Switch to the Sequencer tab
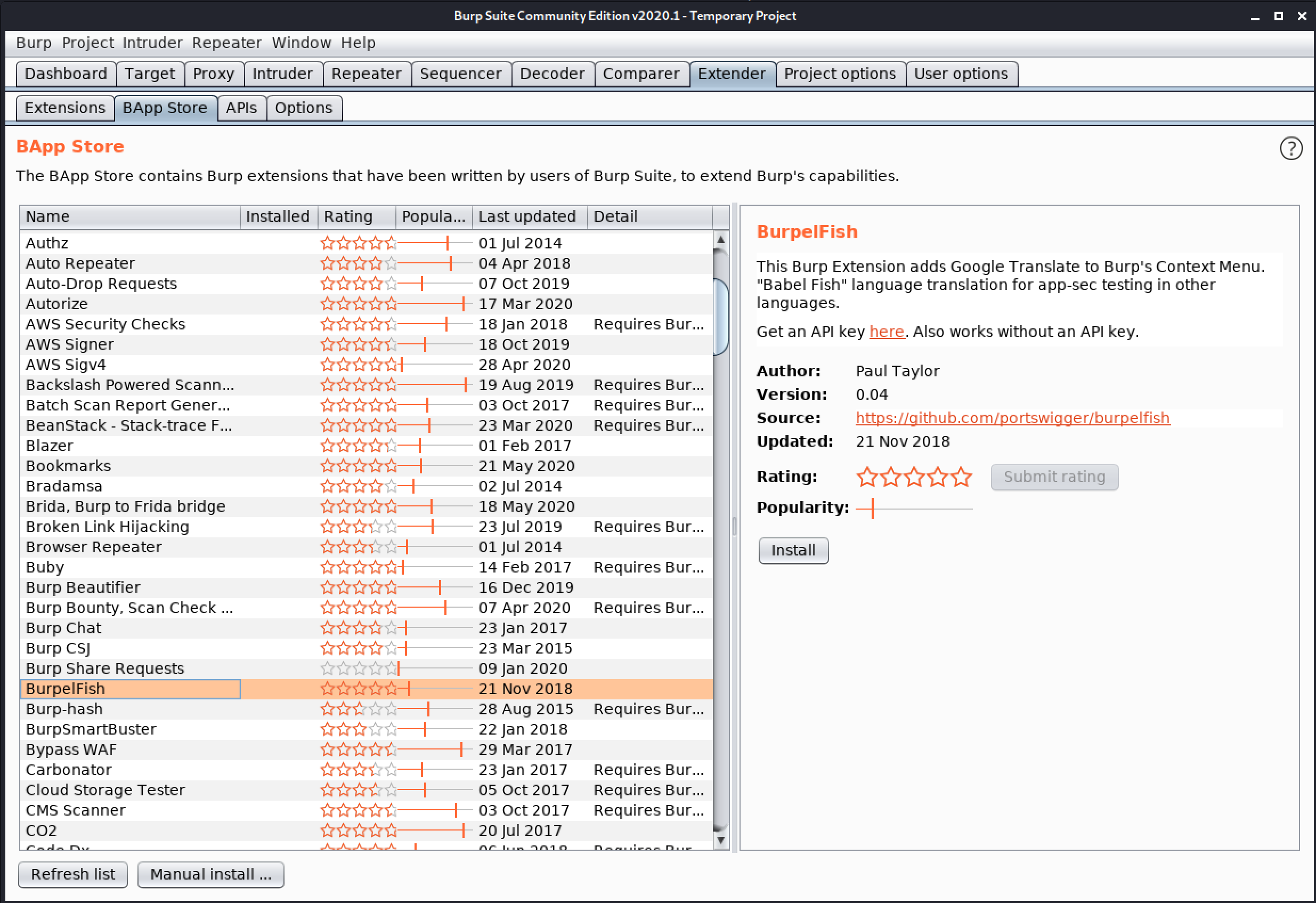 pos(460,74)
